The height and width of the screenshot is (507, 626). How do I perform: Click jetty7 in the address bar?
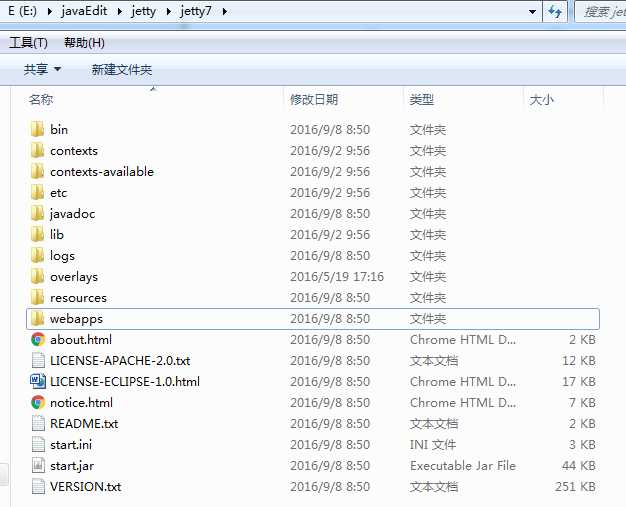pos(196,11)
